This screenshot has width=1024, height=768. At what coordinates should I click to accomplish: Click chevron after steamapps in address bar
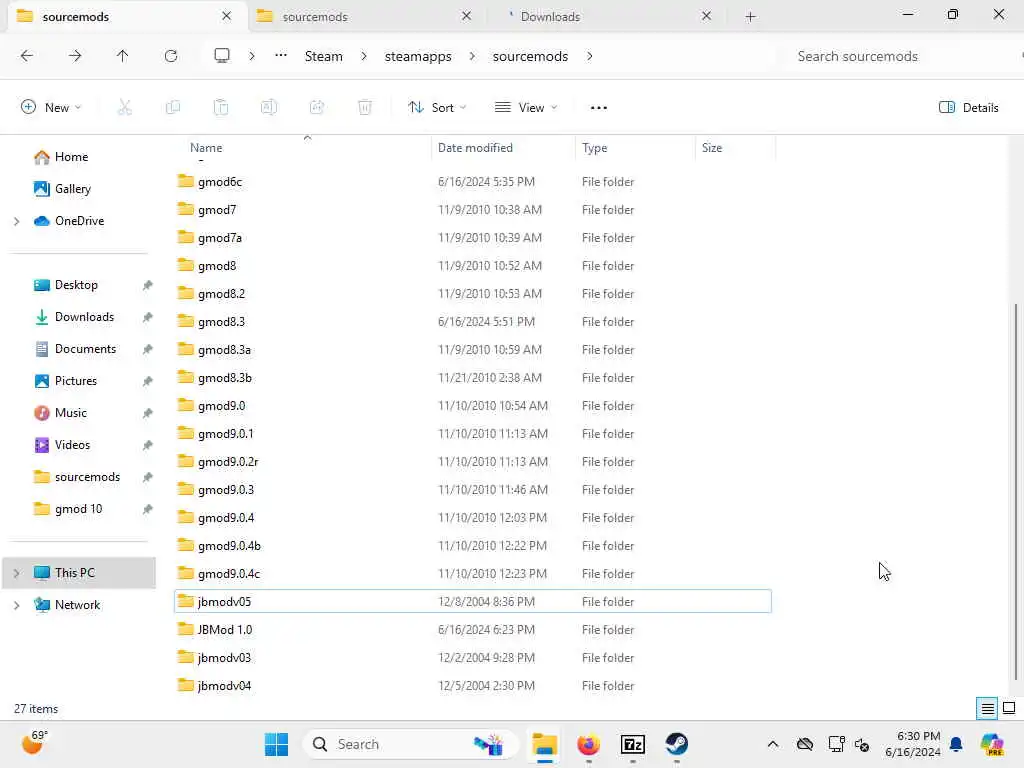click(x=472, y=56)
